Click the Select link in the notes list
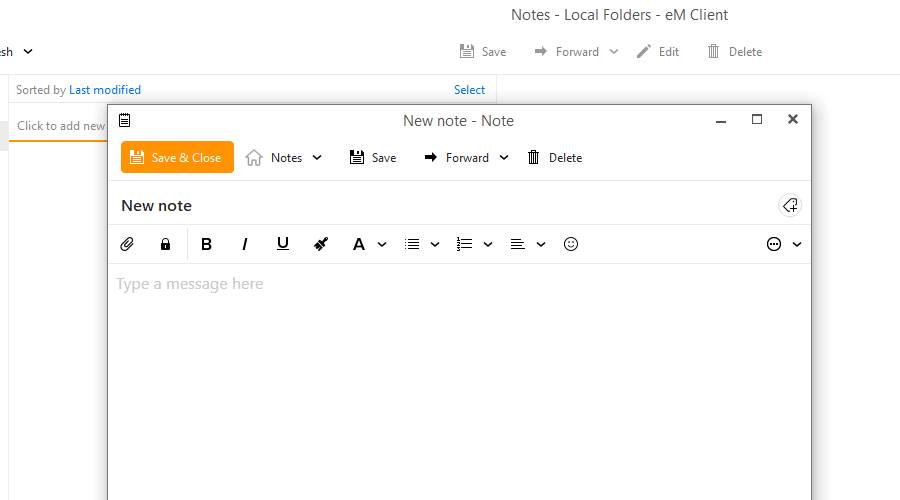This screenshot has height=500, width=900. coord(470,90)
